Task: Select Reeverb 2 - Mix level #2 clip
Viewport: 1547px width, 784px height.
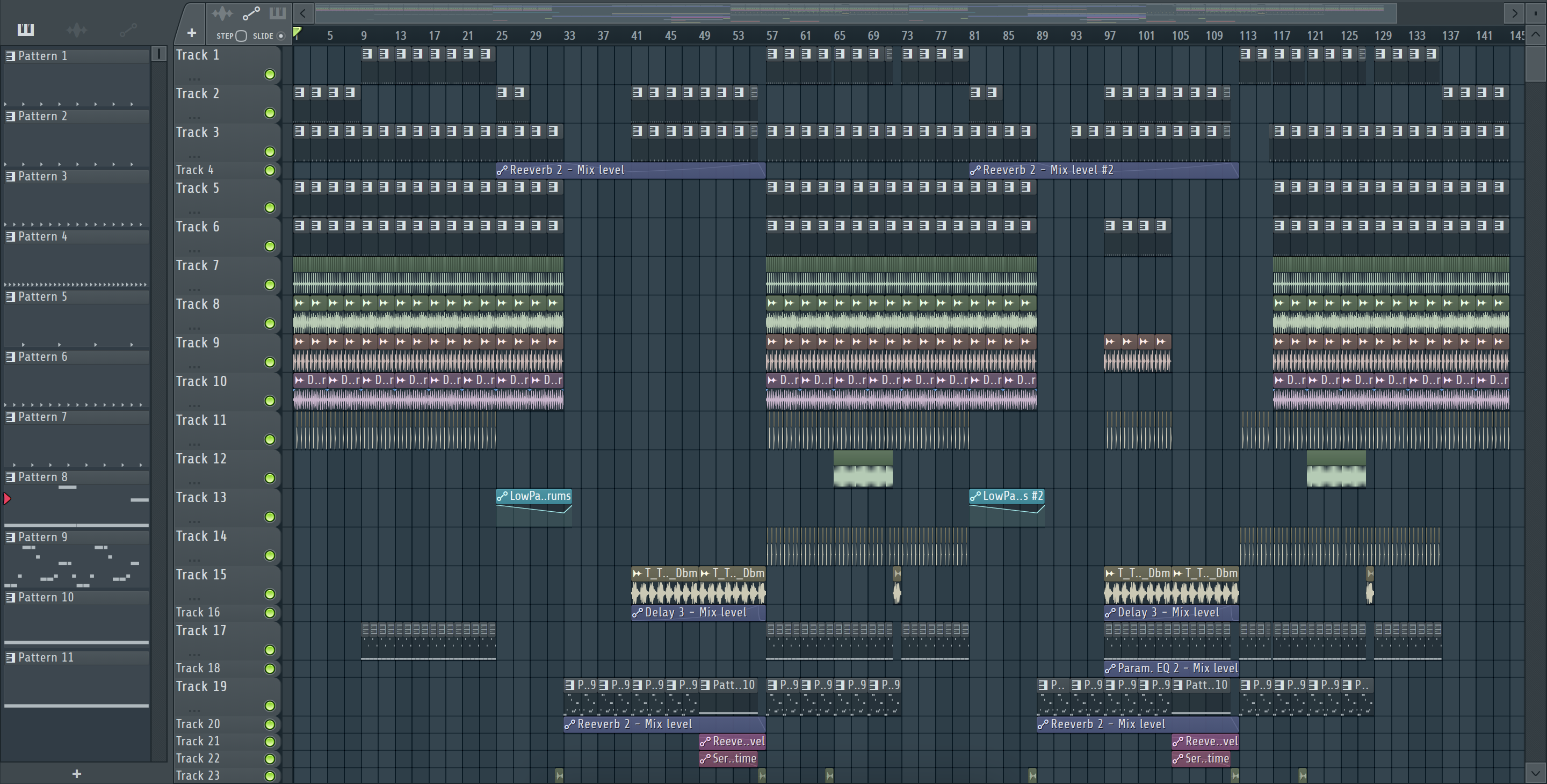Action: 1104,170
